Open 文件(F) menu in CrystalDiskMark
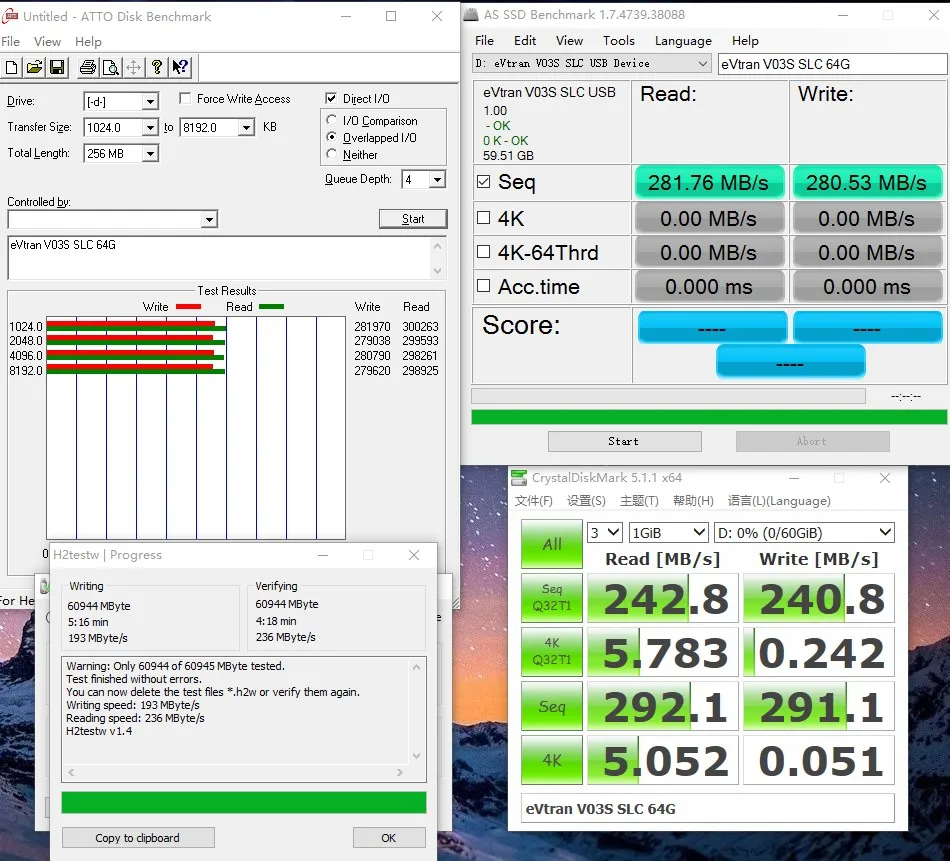 533,500
